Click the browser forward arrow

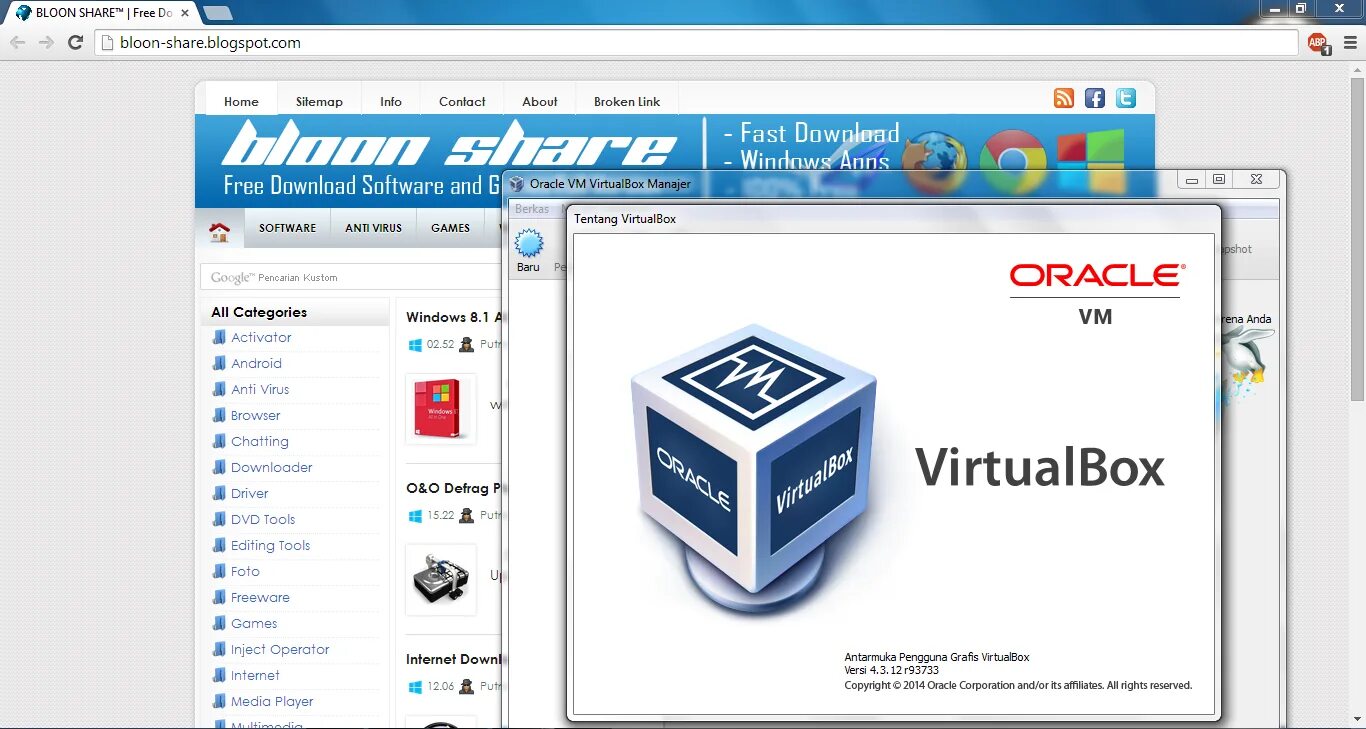[46, 42]
